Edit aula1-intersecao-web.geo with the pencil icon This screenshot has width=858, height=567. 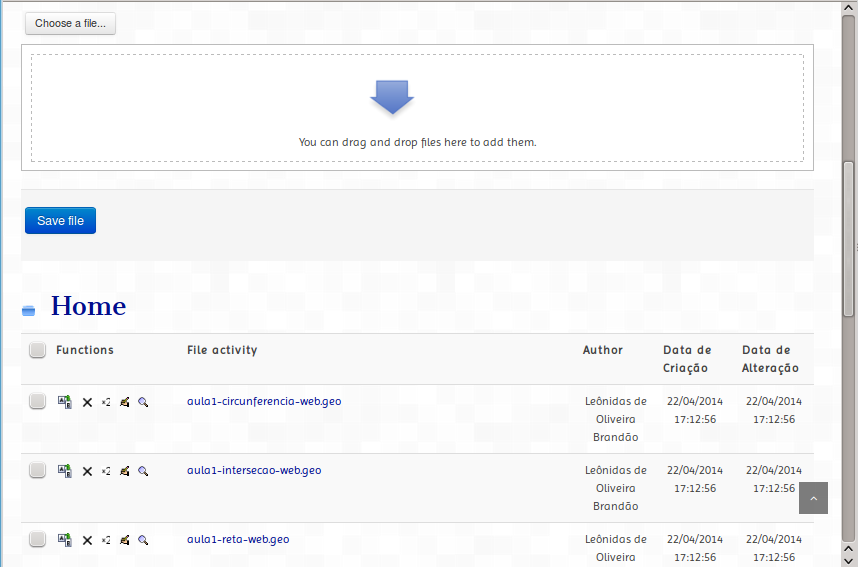tap(125, 471)
